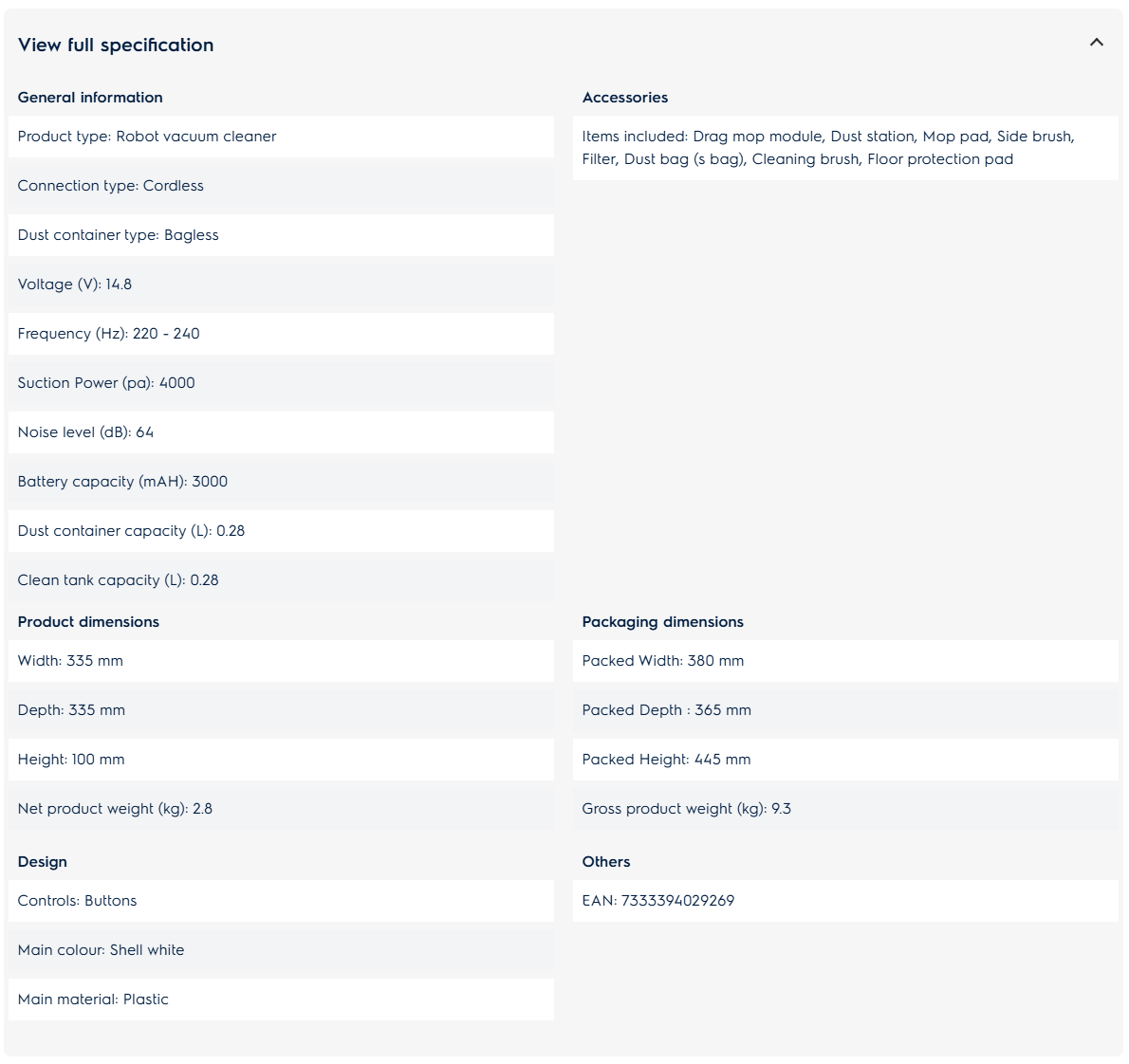Select the Frequency 220 - 240 row
The image size is (1129, 1064).
[282, 334]
